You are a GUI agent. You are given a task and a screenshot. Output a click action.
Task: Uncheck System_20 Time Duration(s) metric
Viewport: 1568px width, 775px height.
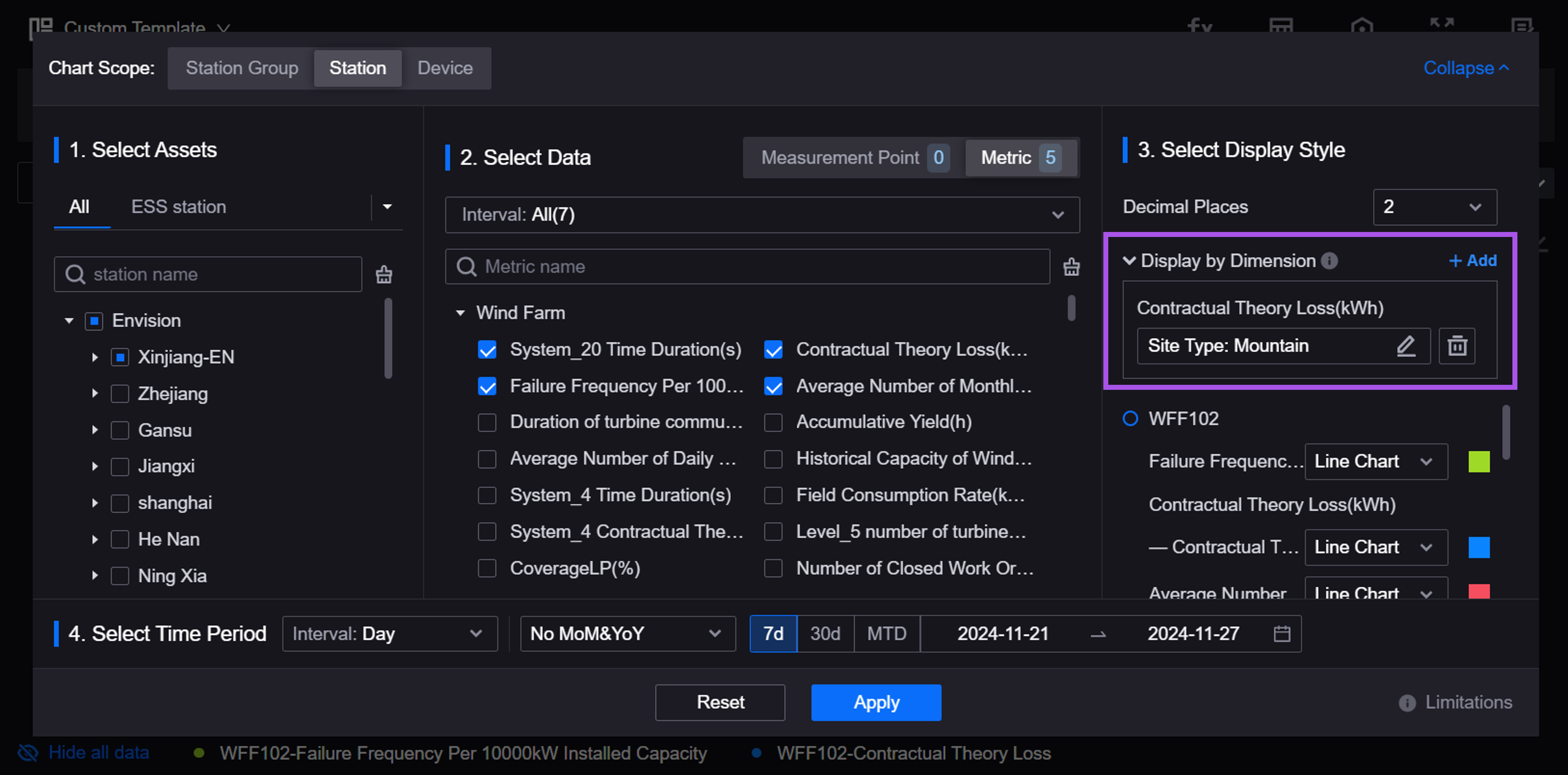pos(487,350)
